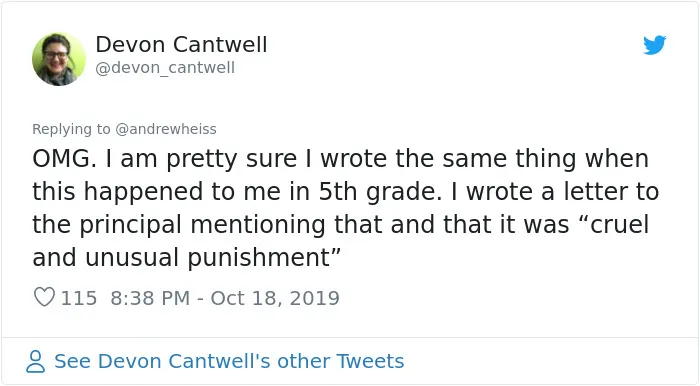Visit the @andrewheiss mention
Viewport: 700px width, 386px height.
tap(166, 129)
